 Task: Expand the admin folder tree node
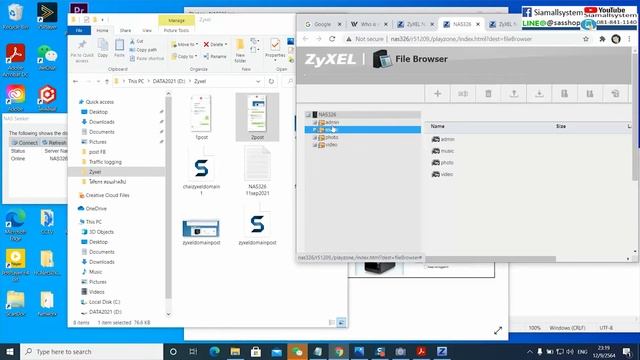pos(315,122)
